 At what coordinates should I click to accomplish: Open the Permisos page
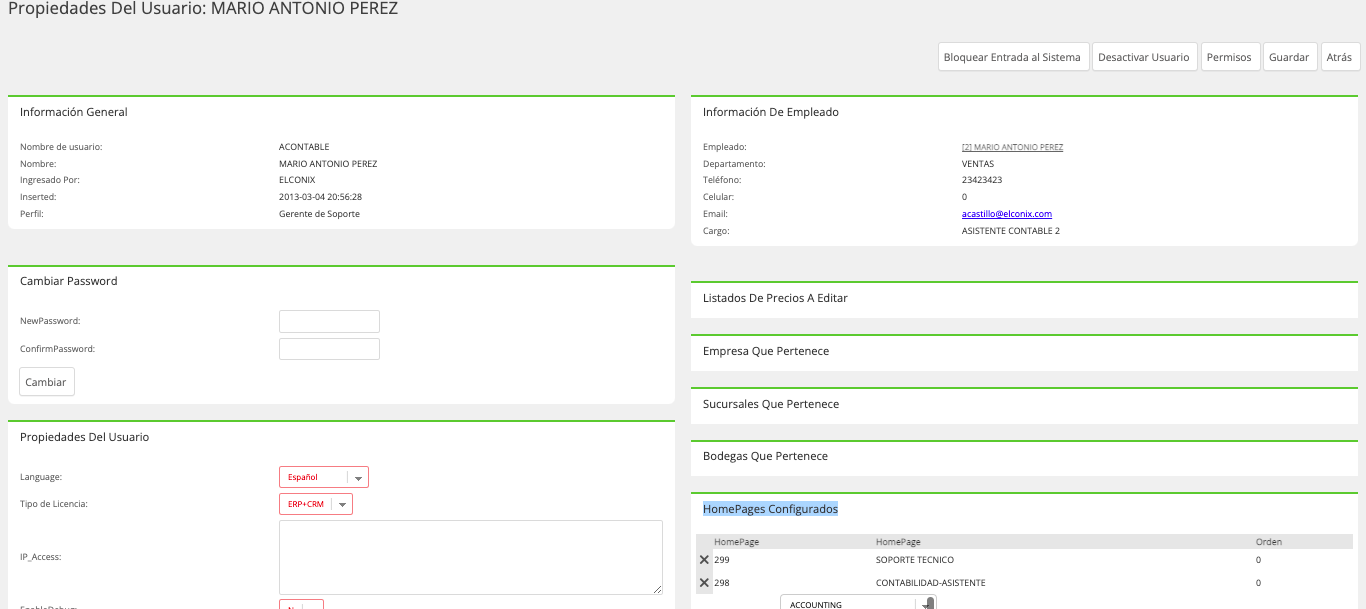tap(1229, 57)
